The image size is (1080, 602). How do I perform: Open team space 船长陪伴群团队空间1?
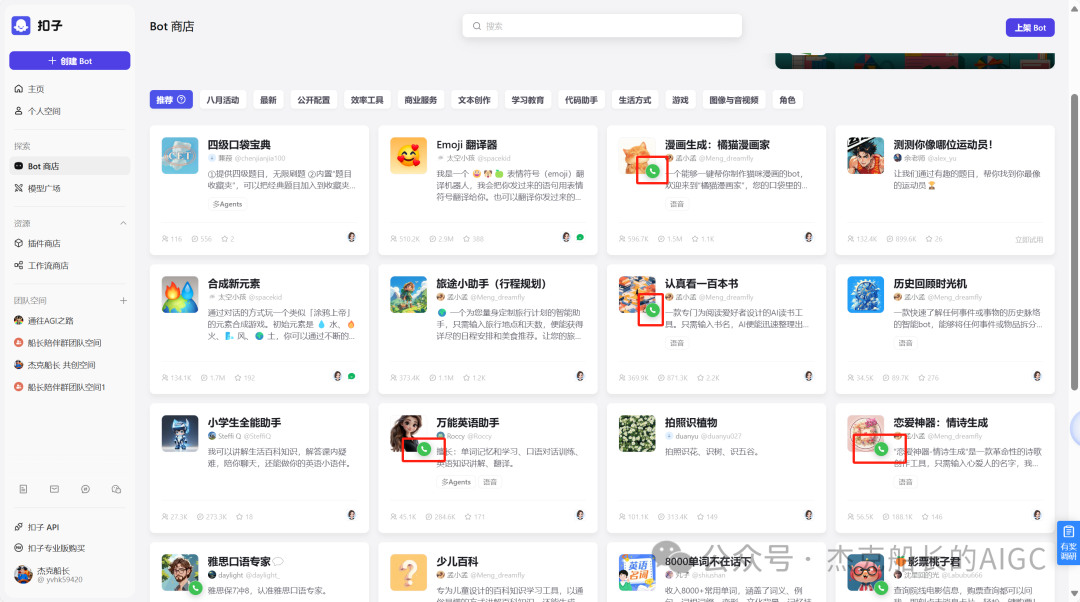pos(69,387)
